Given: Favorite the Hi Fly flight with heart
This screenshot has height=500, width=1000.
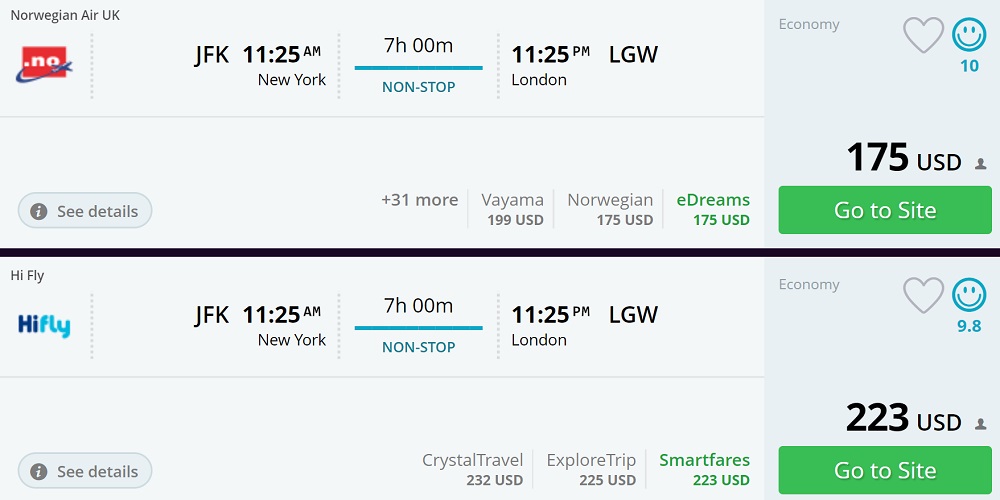Looking at the screenshot, I should (923, 296).
